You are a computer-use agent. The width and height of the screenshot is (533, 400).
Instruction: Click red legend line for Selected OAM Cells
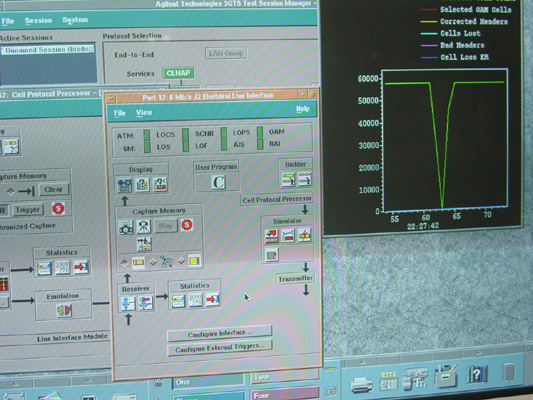(x=429, y=9)
